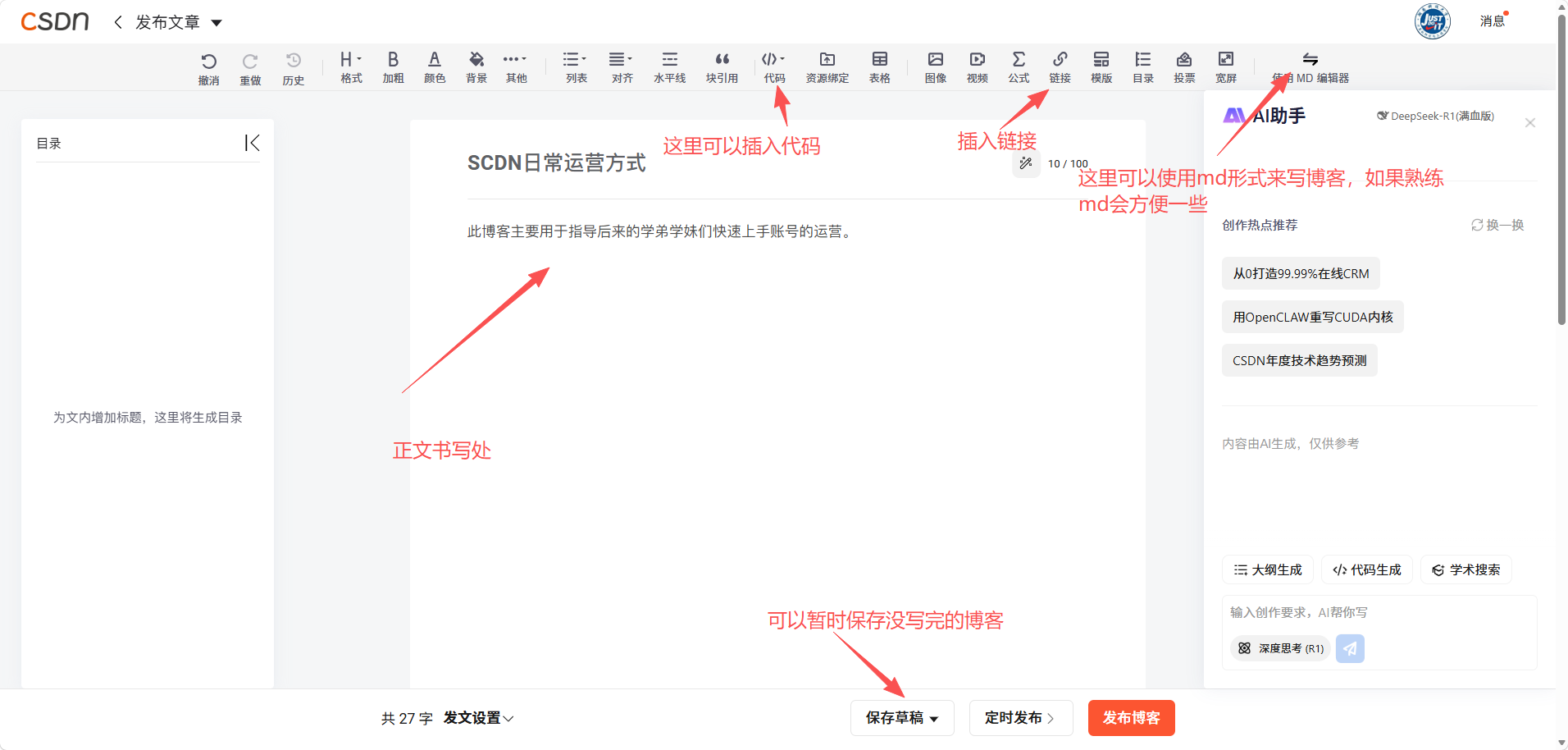The image size is (1568, 750).
Task: Expand the other (其他) tools dropdown
Action: tap(516, 66)
